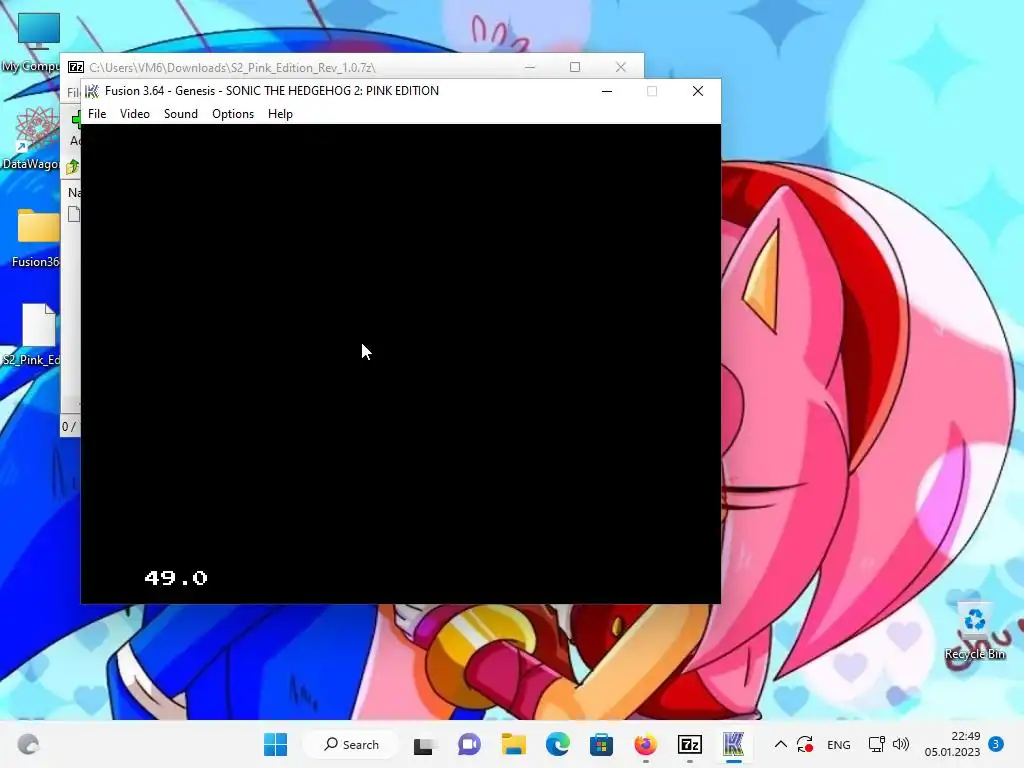Open File Explorer from the taskbar
Viewport: 1024px width, 768px height.
513,744
